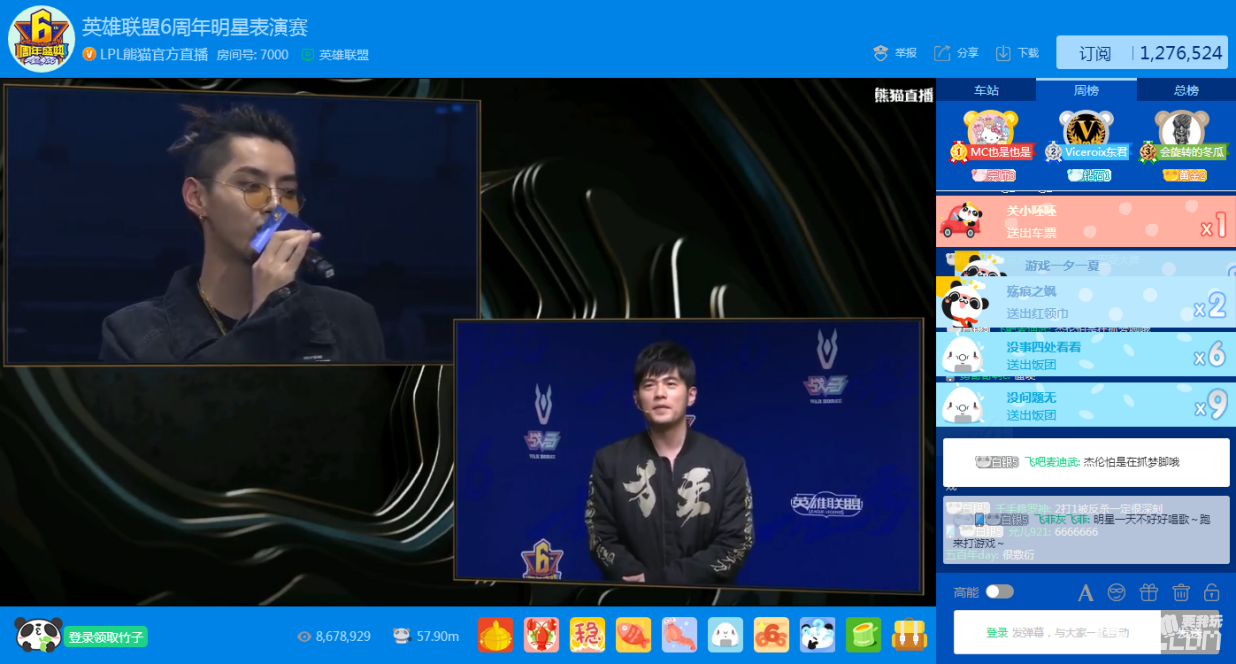Viewport: 1236px width, 664px height.
Task: Click 举报 to report the stream
Action: (895, 53)
